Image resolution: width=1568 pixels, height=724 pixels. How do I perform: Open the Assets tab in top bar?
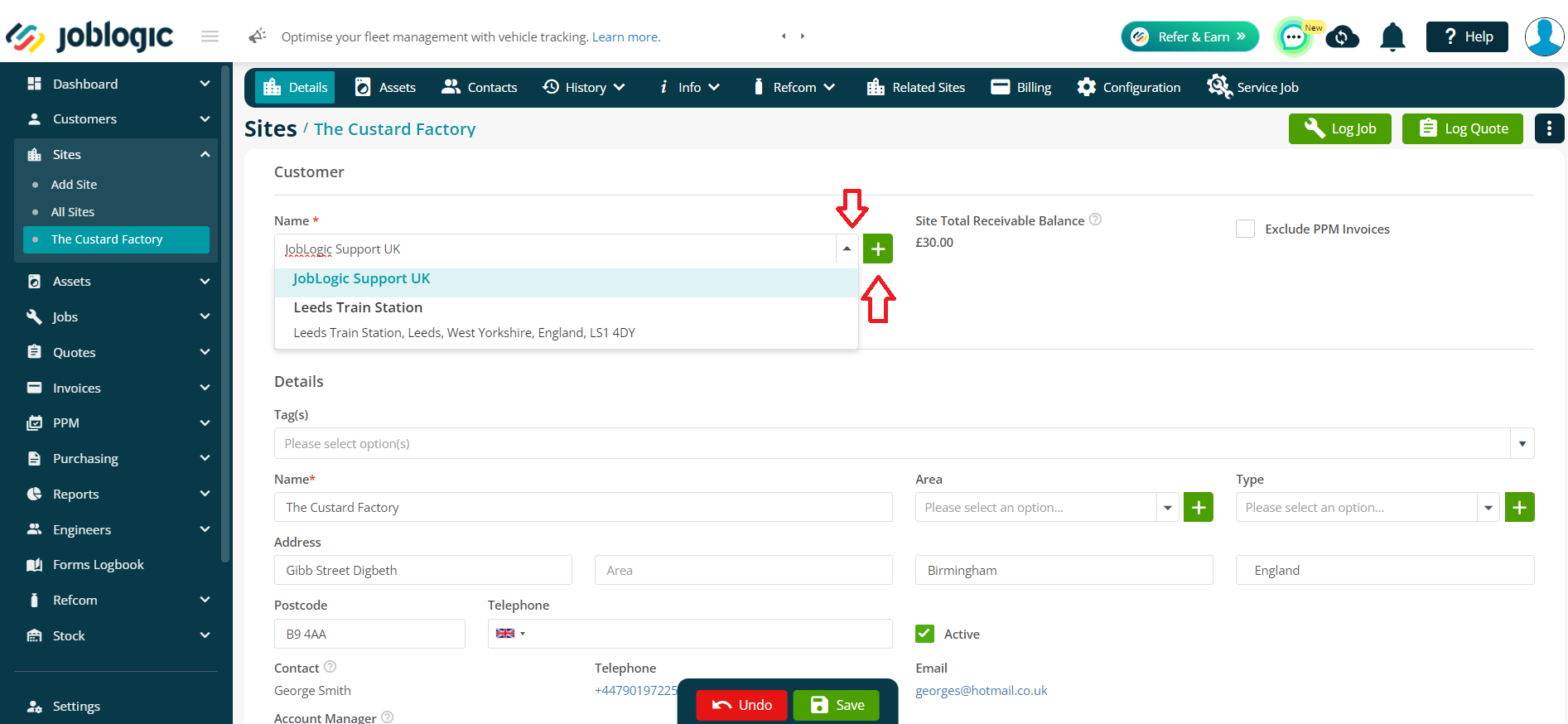(385, 87)
